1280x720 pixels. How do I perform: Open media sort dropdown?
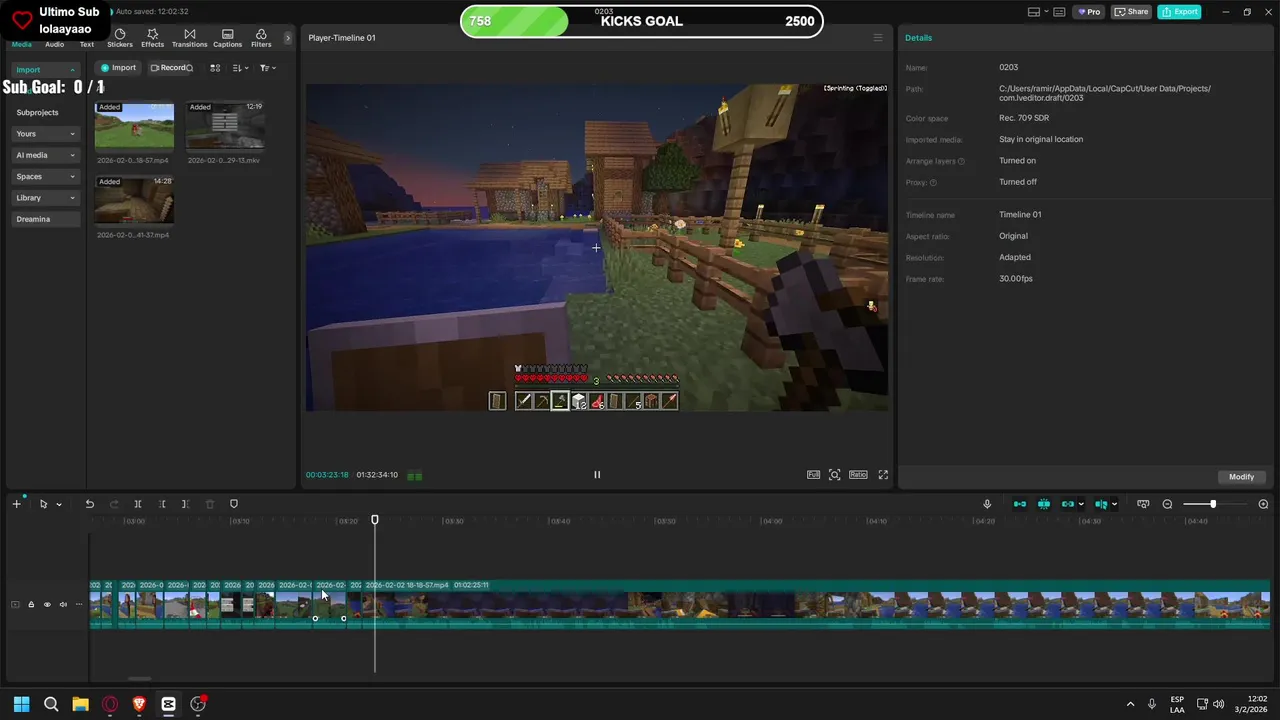click(241, 68)
